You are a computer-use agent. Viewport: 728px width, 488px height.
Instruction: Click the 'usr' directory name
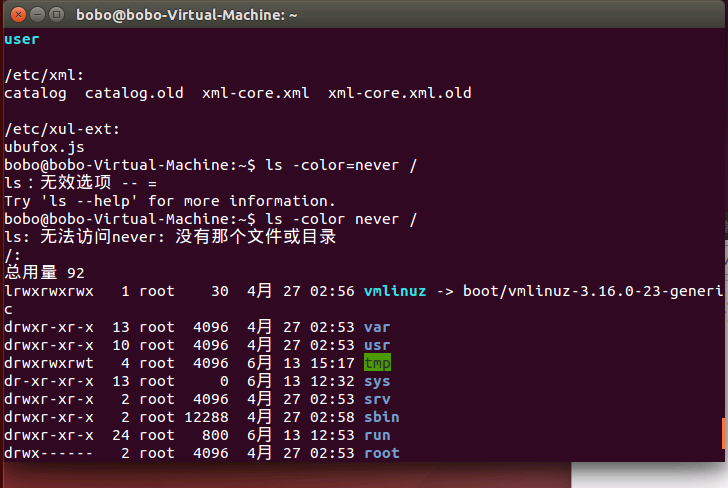(377, 345)
